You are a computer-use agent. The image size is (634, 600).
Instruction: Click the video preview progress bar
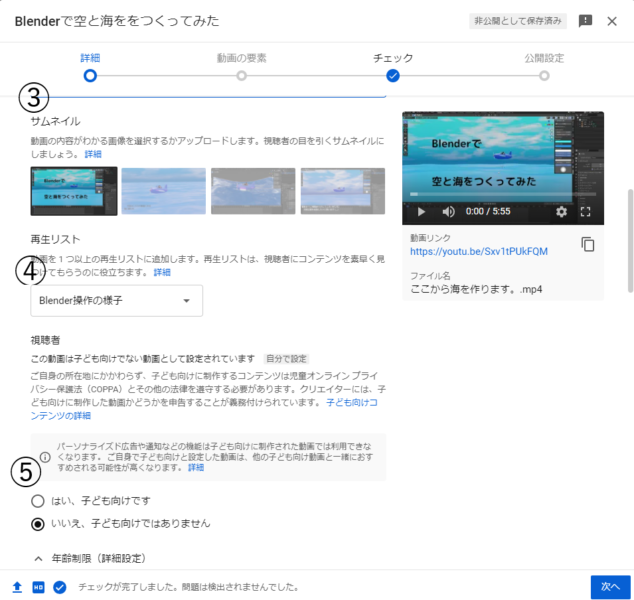[x=503, y=194]
